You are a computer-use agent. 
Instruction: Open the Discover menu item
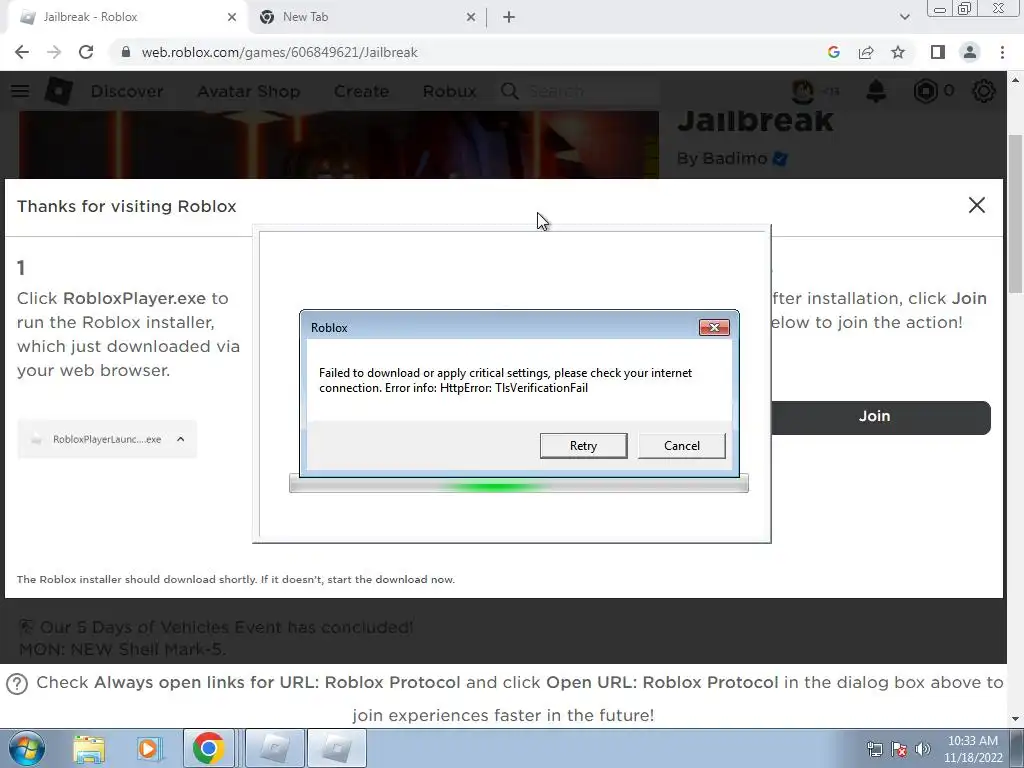127,91
